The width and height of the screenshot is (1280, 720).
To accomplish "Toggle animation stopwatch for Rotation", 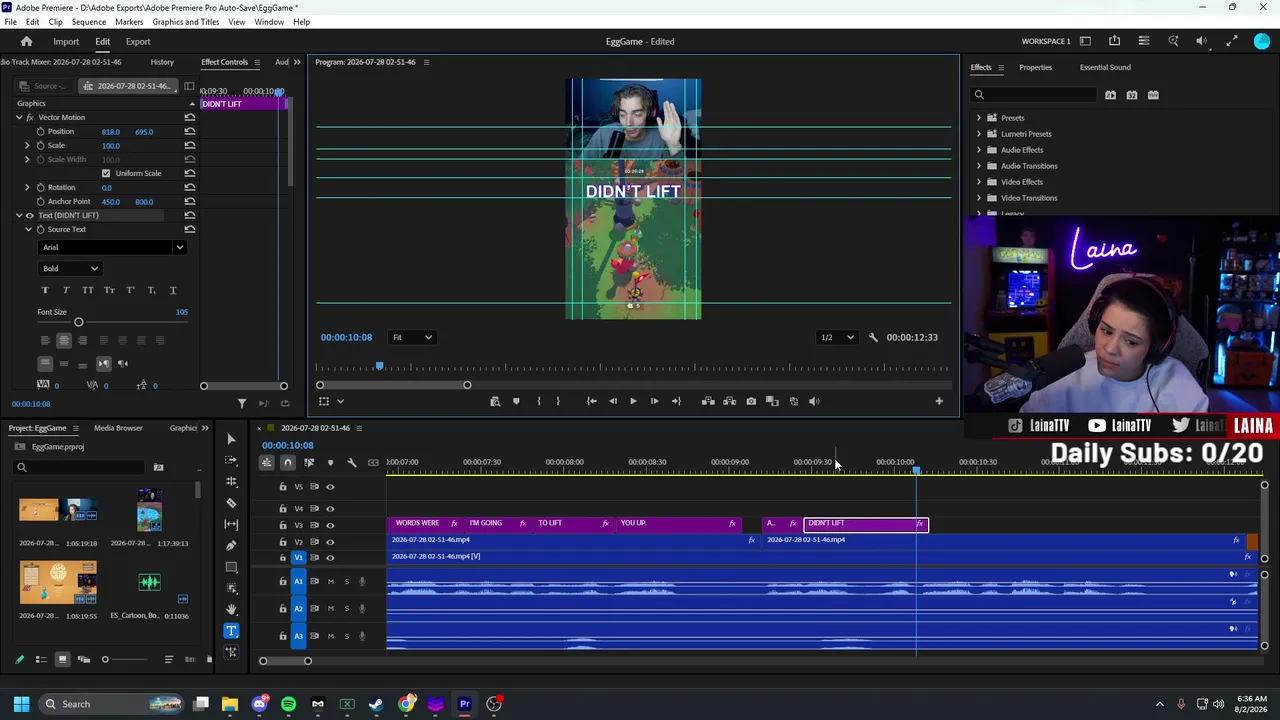I will pos(40,187).
